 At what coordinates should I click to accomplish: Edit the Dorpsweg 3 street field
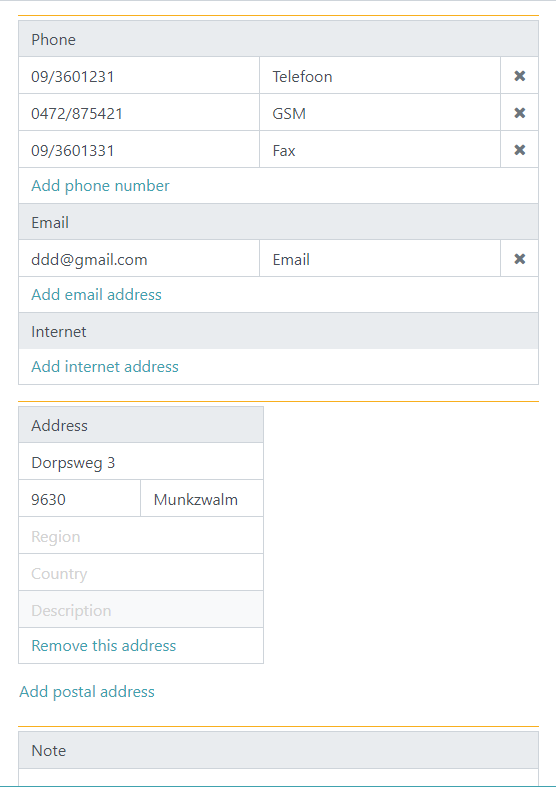(141, 462)
